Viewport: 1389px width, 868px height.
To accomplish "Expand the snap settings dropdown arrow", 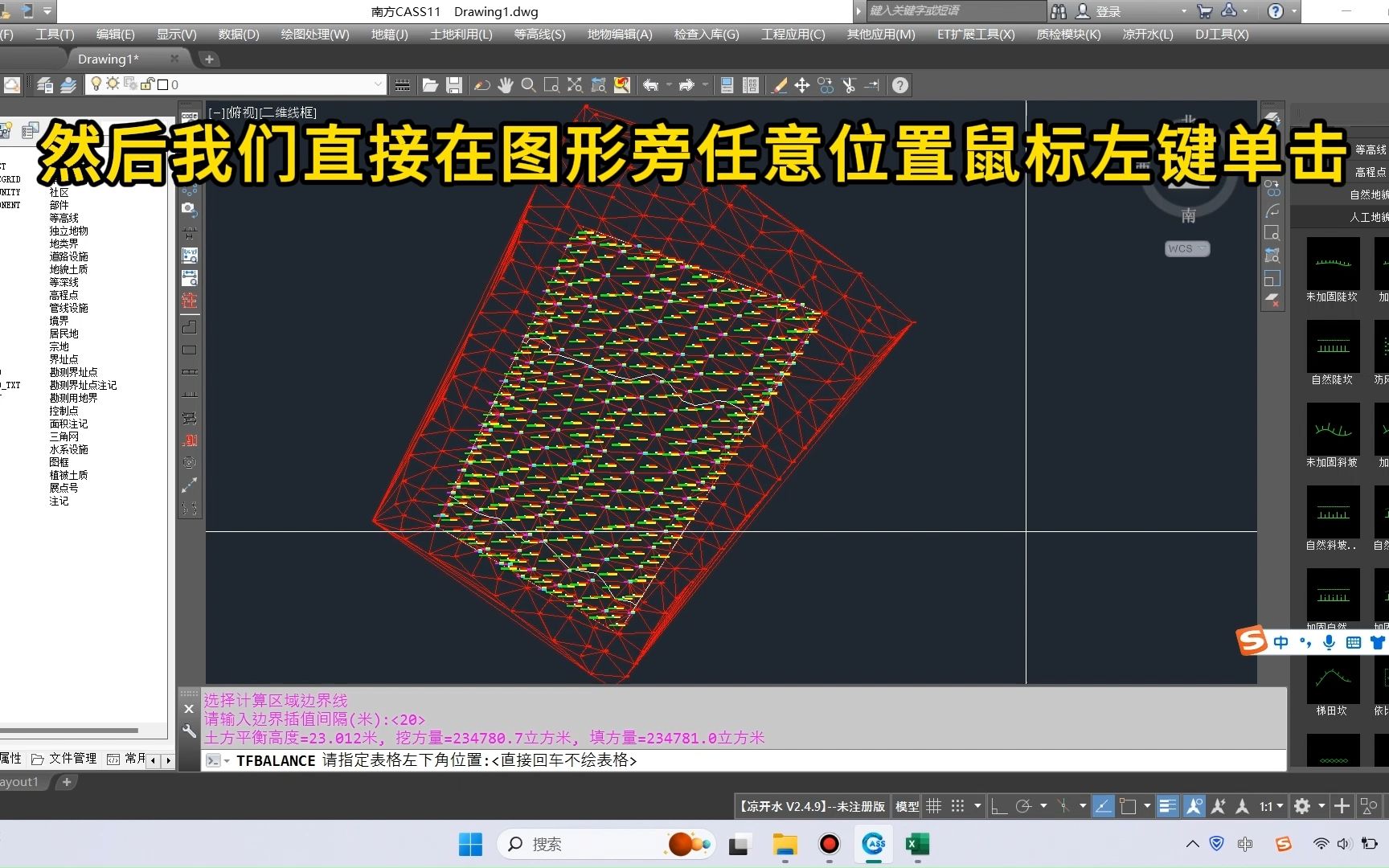I will (977, 806).
